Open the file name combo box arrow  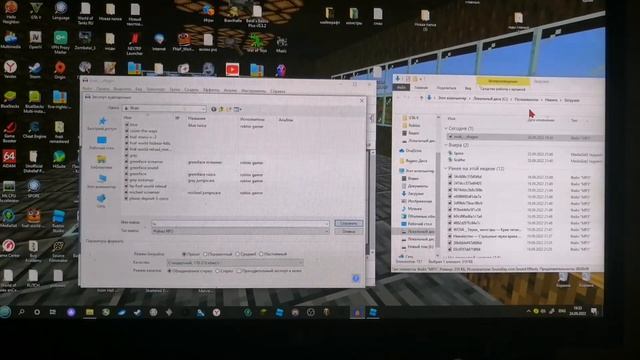coord(326,223)
